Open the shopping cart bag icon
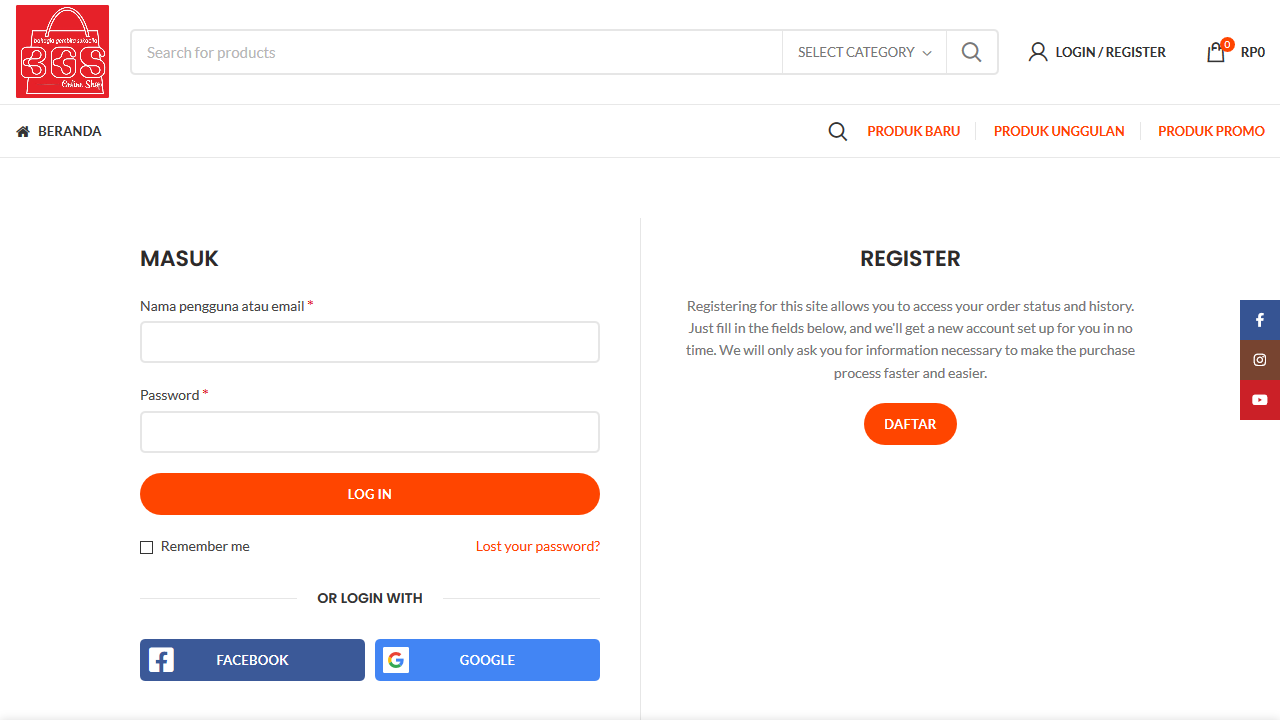Screen dimensions: 1280x720 coord(1216,52)
